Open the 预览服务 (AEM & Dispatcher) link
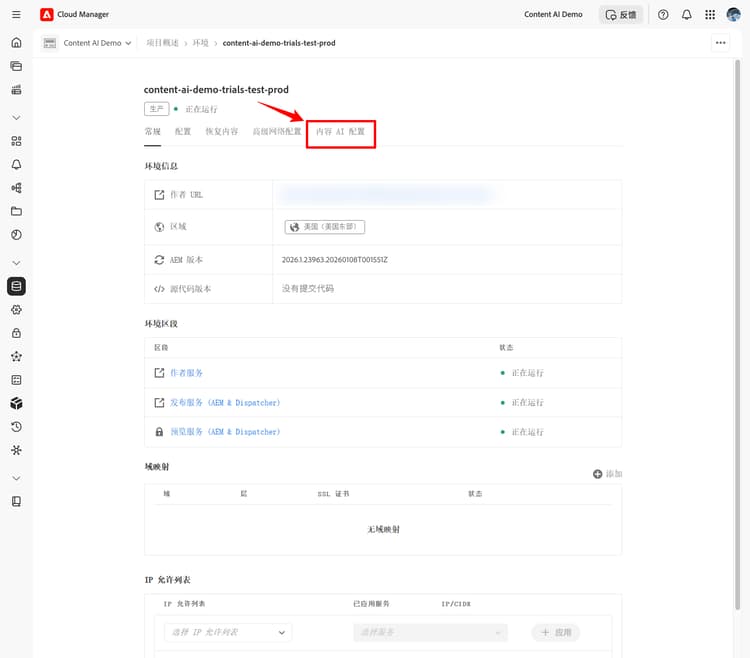Screen dimensions: 750x658 pos(225,432)
